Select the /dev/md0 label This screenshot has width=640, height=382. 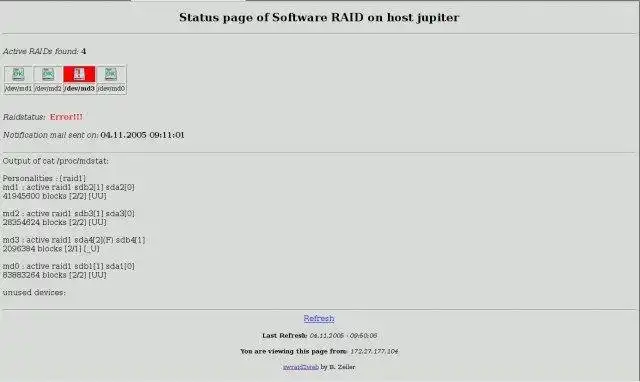(111, 89)
